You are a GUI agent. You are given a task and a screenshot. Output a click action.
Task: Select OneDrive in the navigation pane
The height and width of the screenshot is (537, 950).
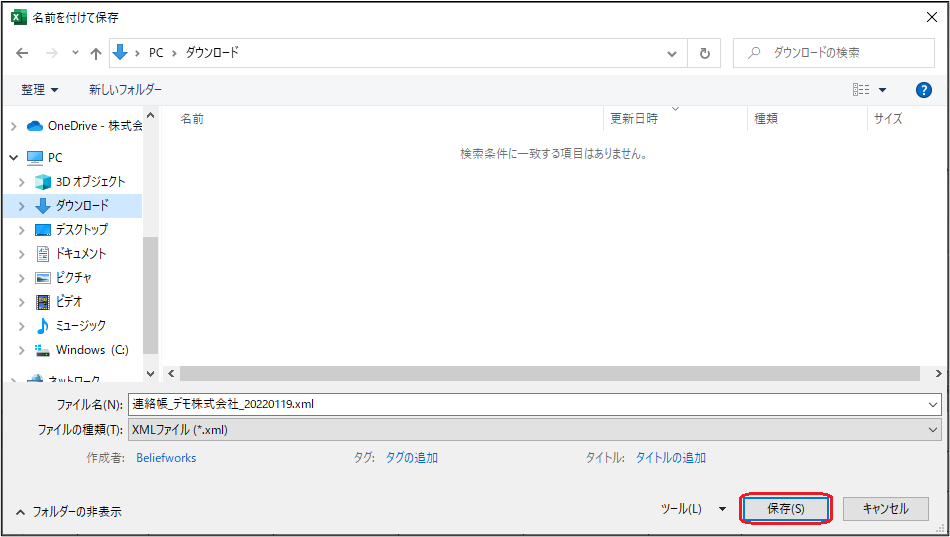coord(95,126)
